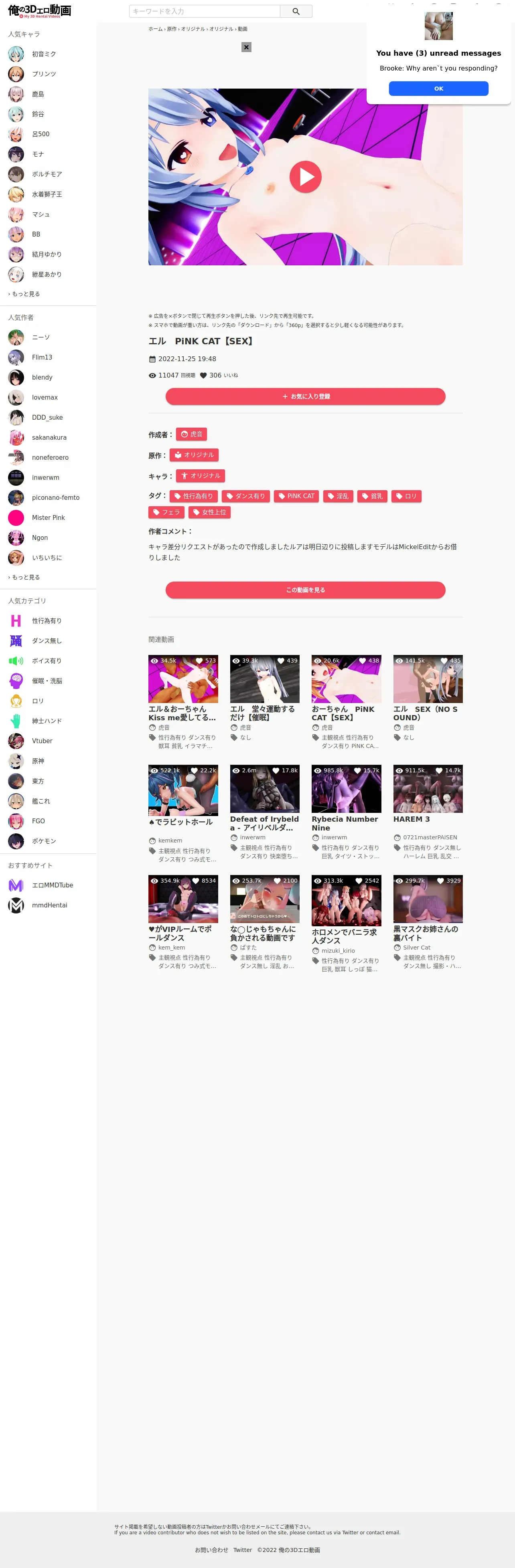This screenshot has width=515, height=1568.
Task: Open the ボルチモア character icon
Action: [16, 174]
